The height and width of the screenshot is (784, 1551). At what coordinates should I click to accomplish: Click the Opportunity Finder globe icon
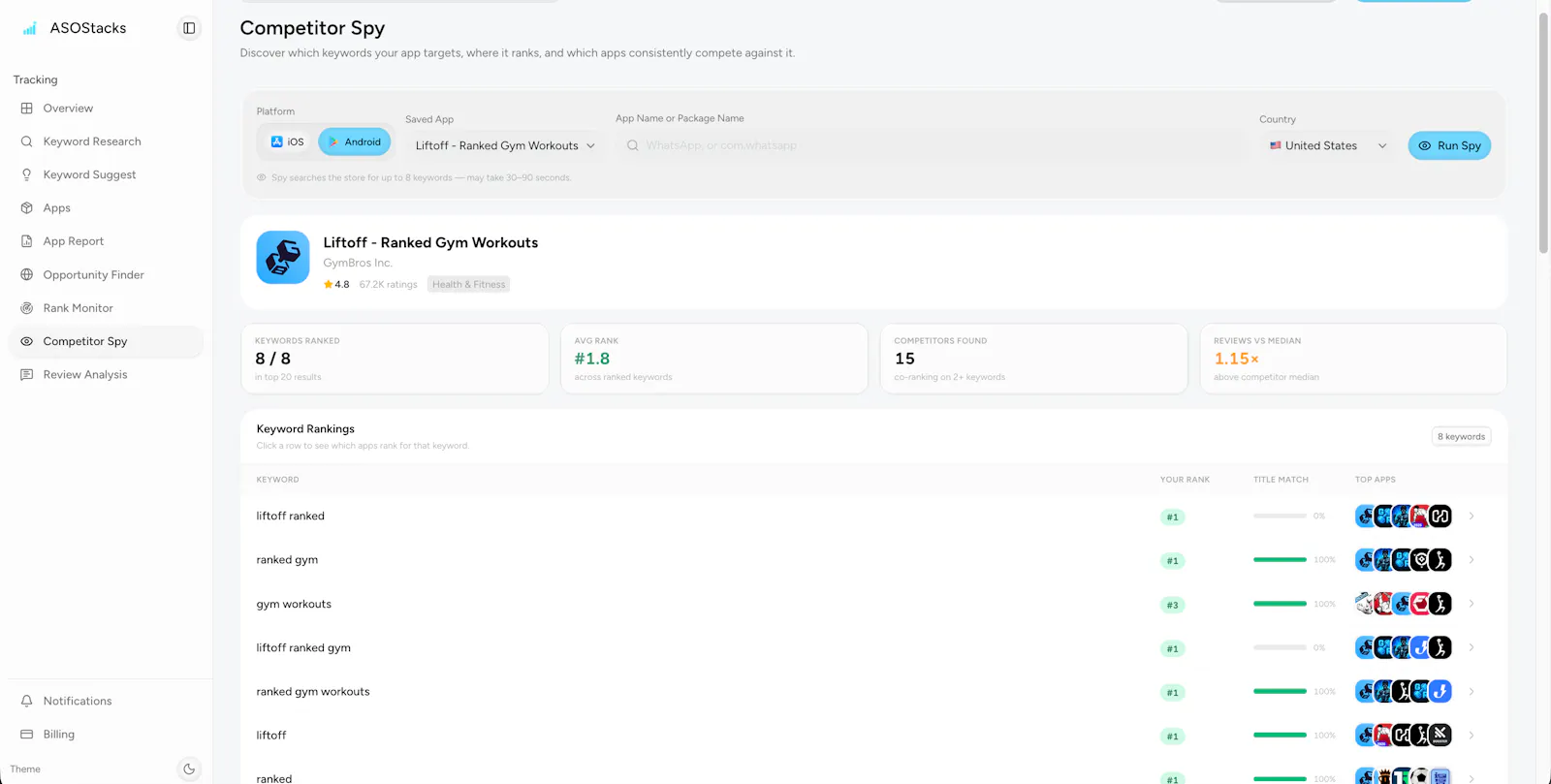27,274
